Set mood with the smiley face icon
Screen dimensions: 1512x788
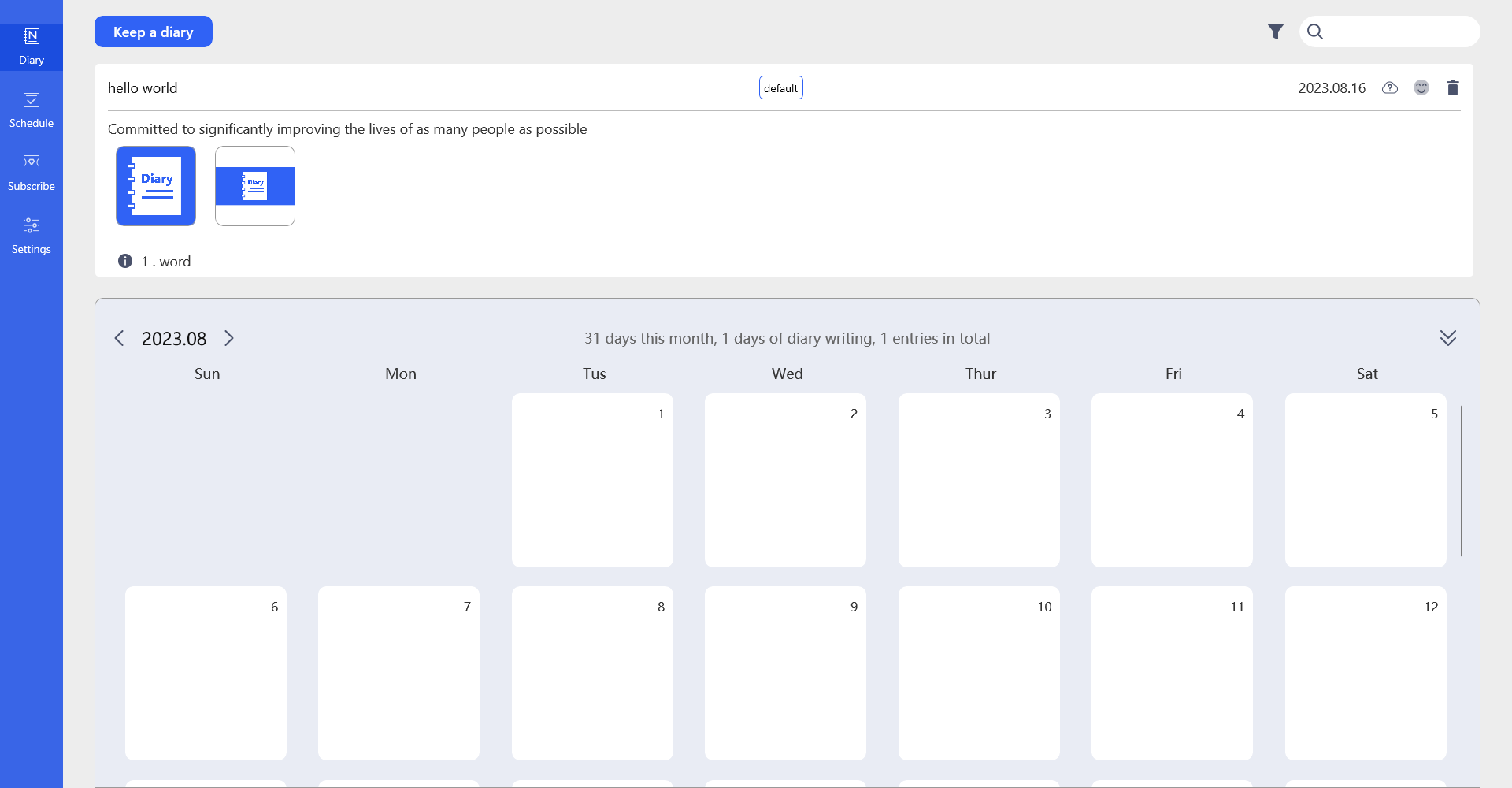[x=1421, y=87]
